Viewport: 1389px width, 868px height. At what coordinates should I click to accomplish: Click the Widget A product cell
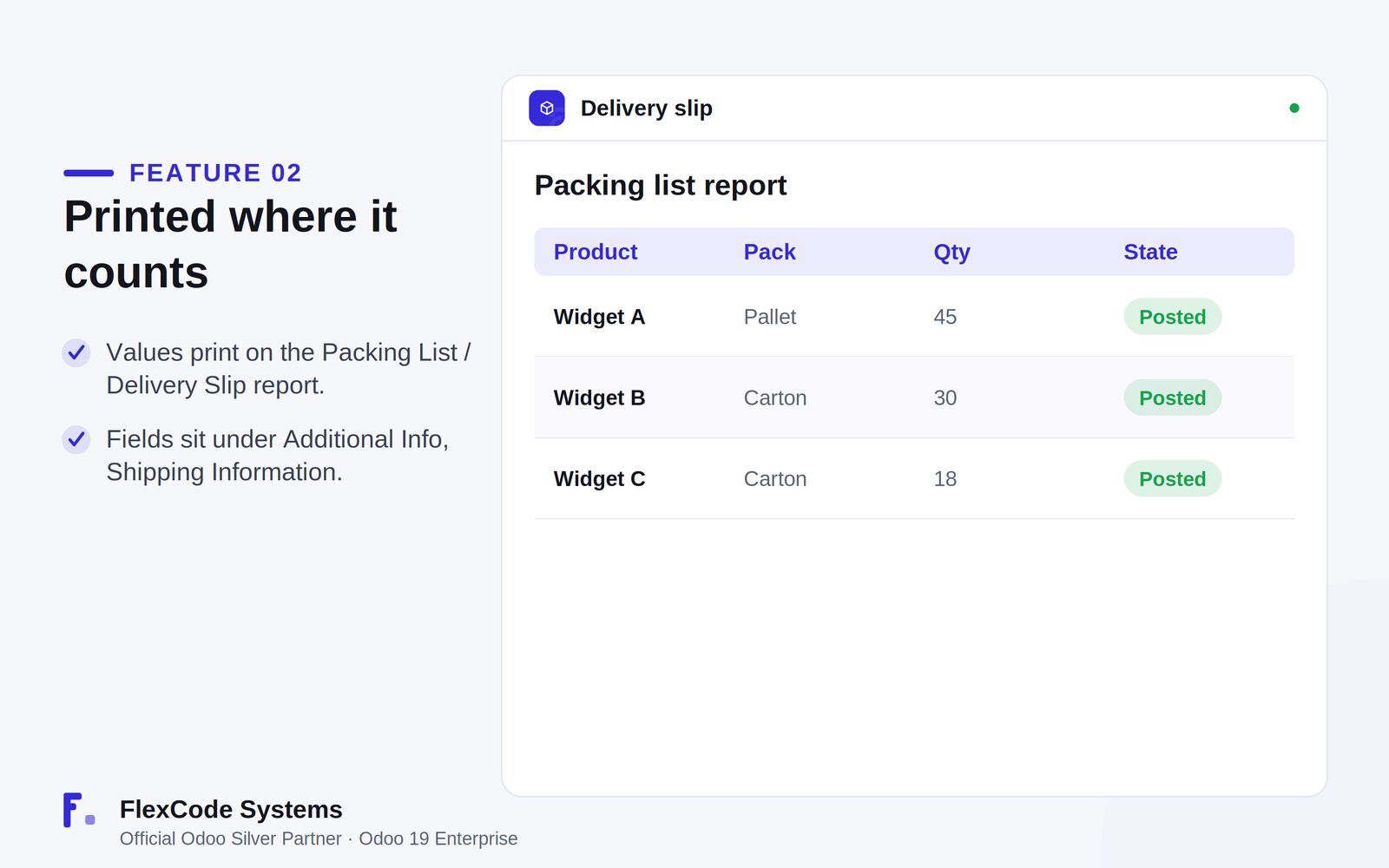point(600,317)
